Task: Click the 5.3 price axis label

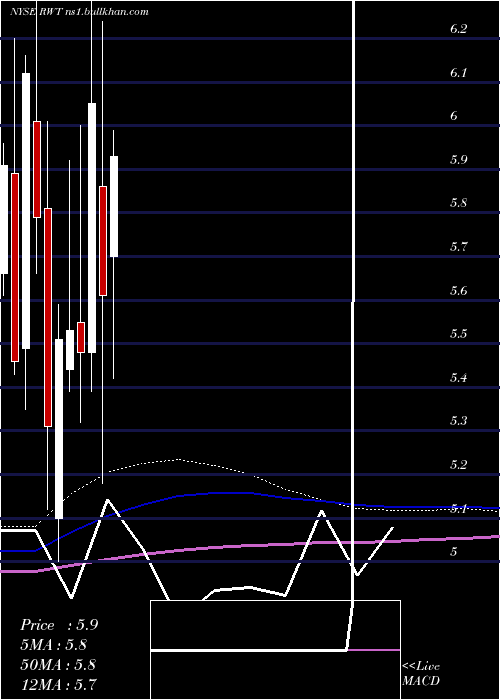Action: tap(458, 421)
